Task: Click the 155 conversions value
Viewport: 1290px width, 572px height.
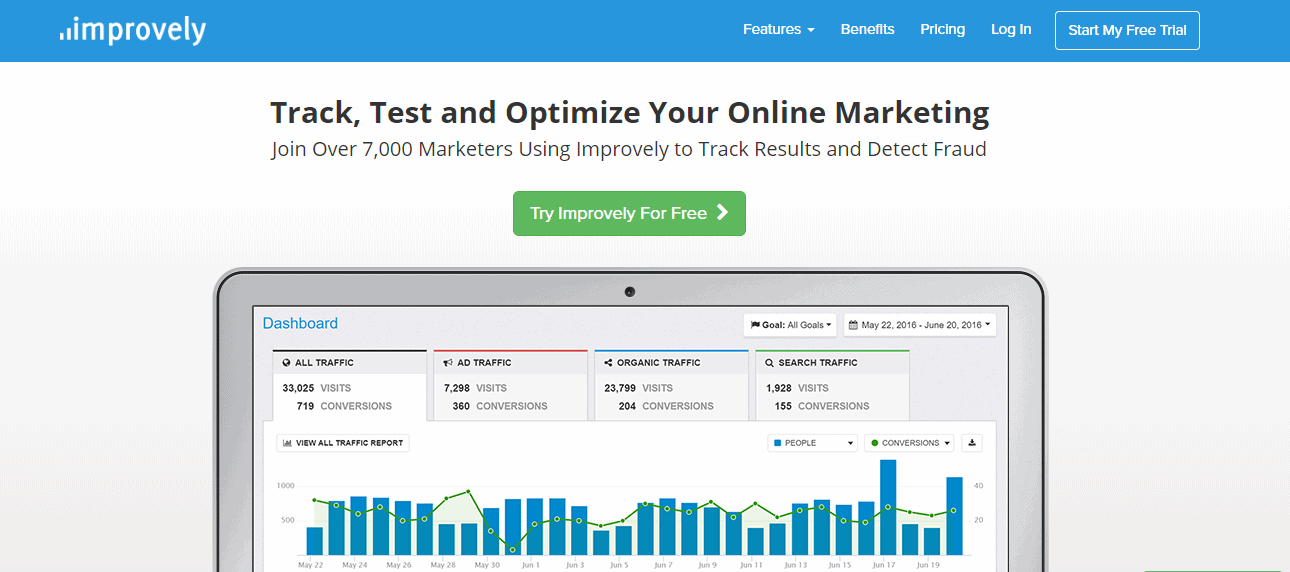Action: coord(783,406)
